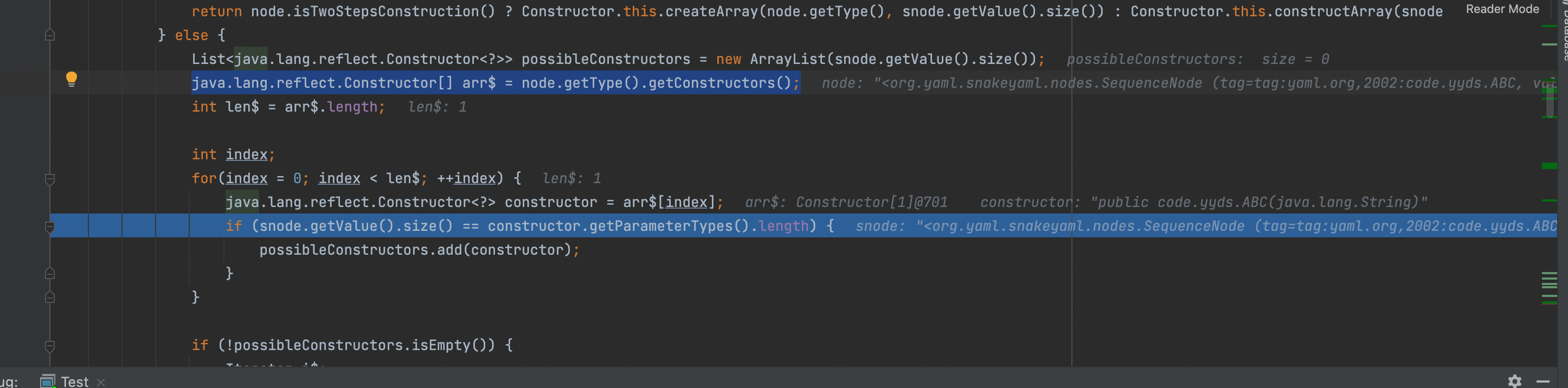Toggle Reader Mode in the editor

1502,9
